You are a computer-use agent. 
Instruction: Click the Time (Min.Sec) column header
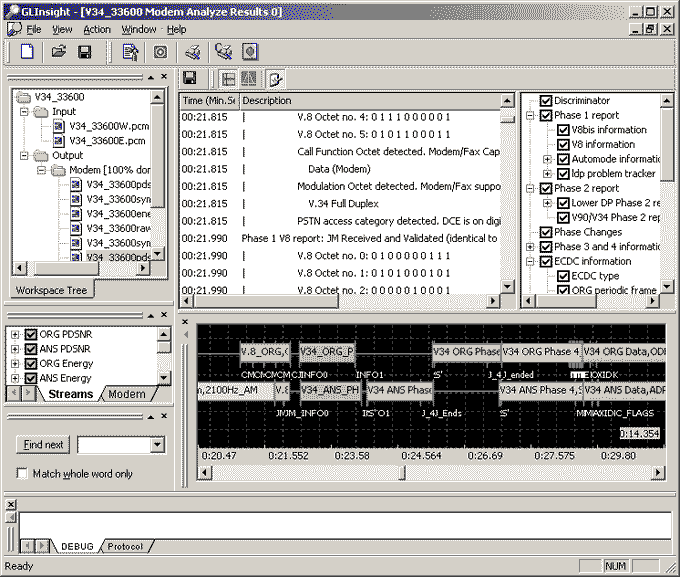(210, 101)
